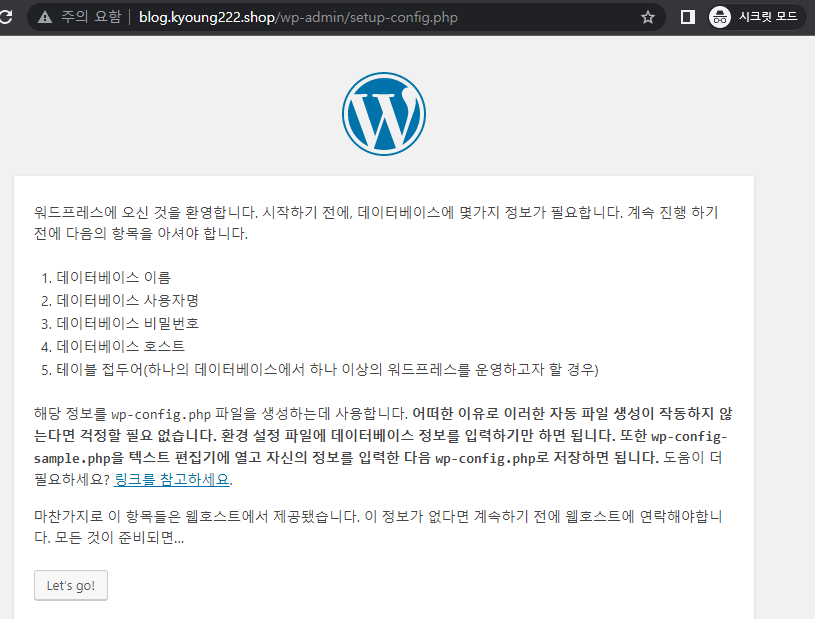The height and width of the screenshot is (619, 815).
Task: Click the incognito mode profile icon
Action: (x=720, y=17)
